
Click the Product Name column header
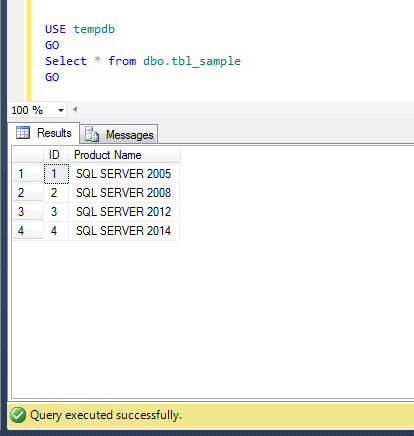124,155
